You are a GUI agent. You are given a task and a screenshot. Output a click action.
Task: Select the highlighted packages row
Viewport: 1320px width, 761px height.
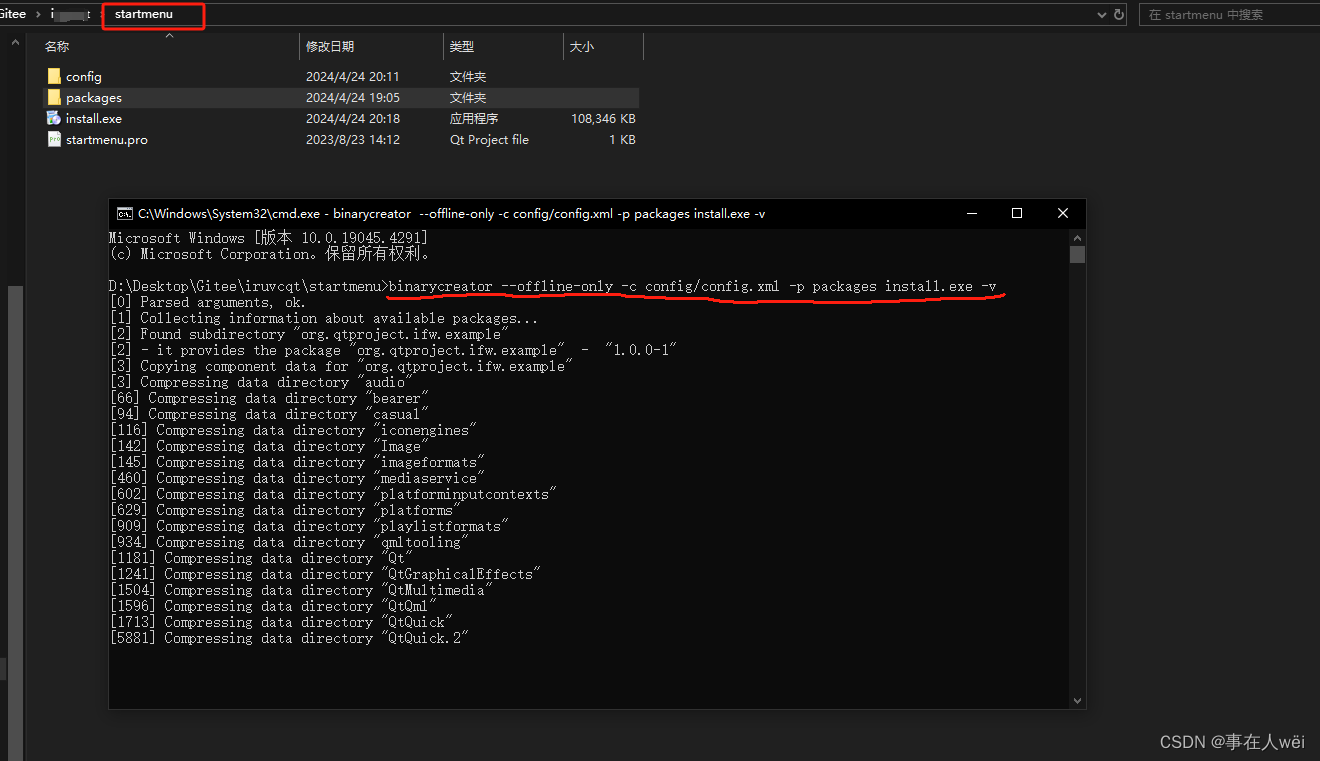tap(200, 97)
